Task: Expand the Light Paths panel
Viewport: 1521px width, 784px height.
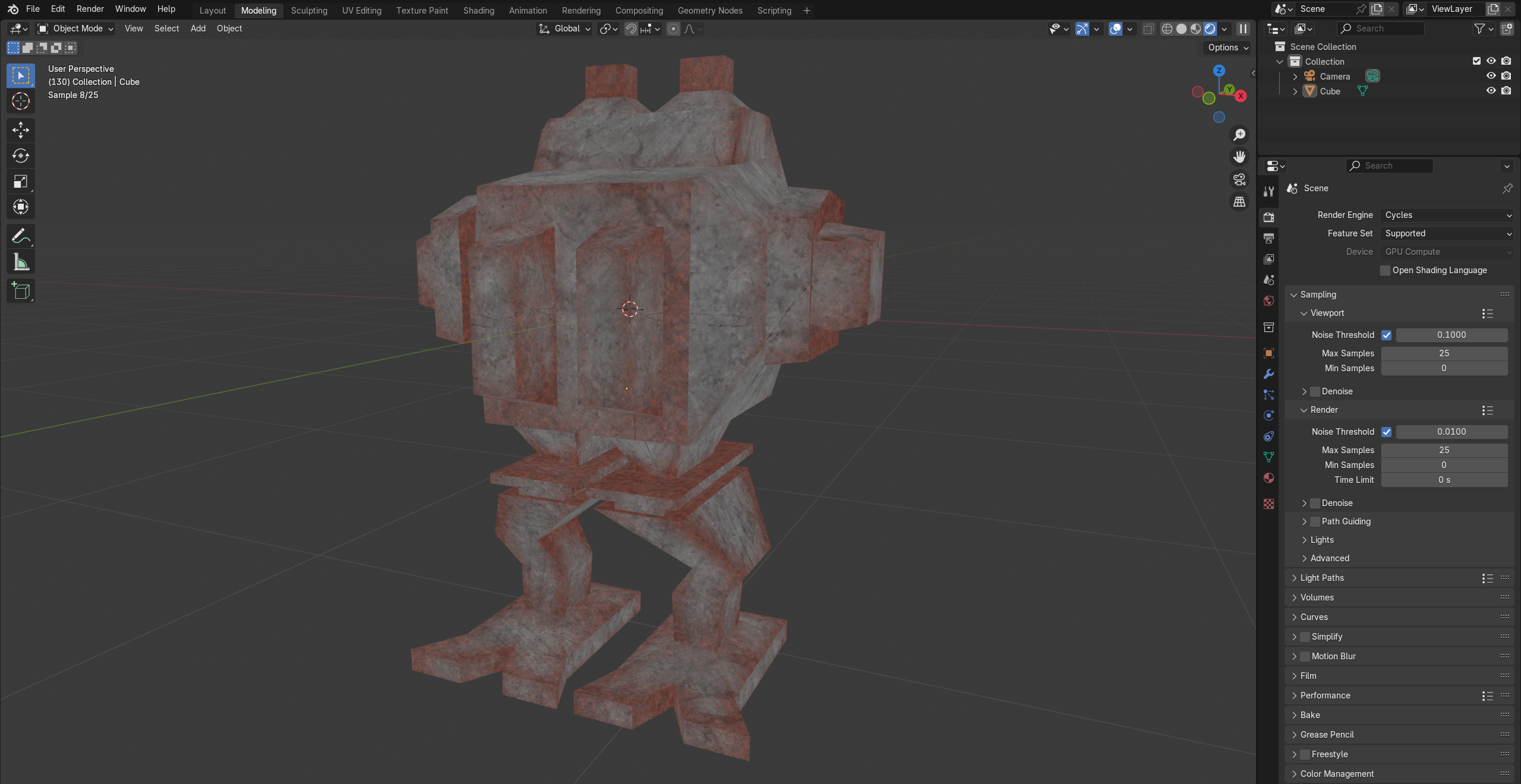Action: (1322, 578)
